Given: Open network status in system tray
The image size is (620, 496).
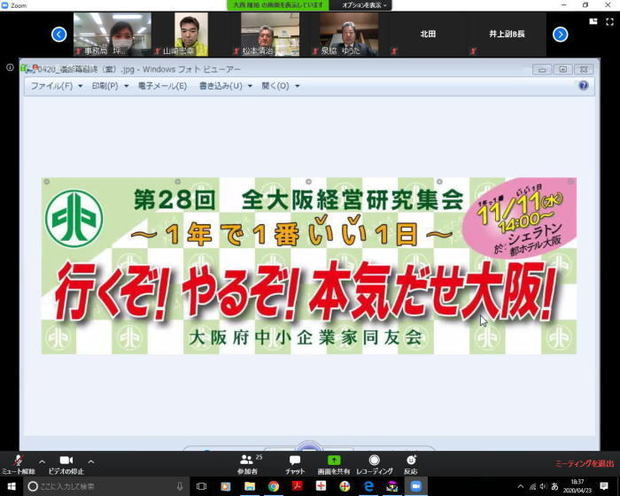Looking at the screenshot, I should click(x=532, y=487).
